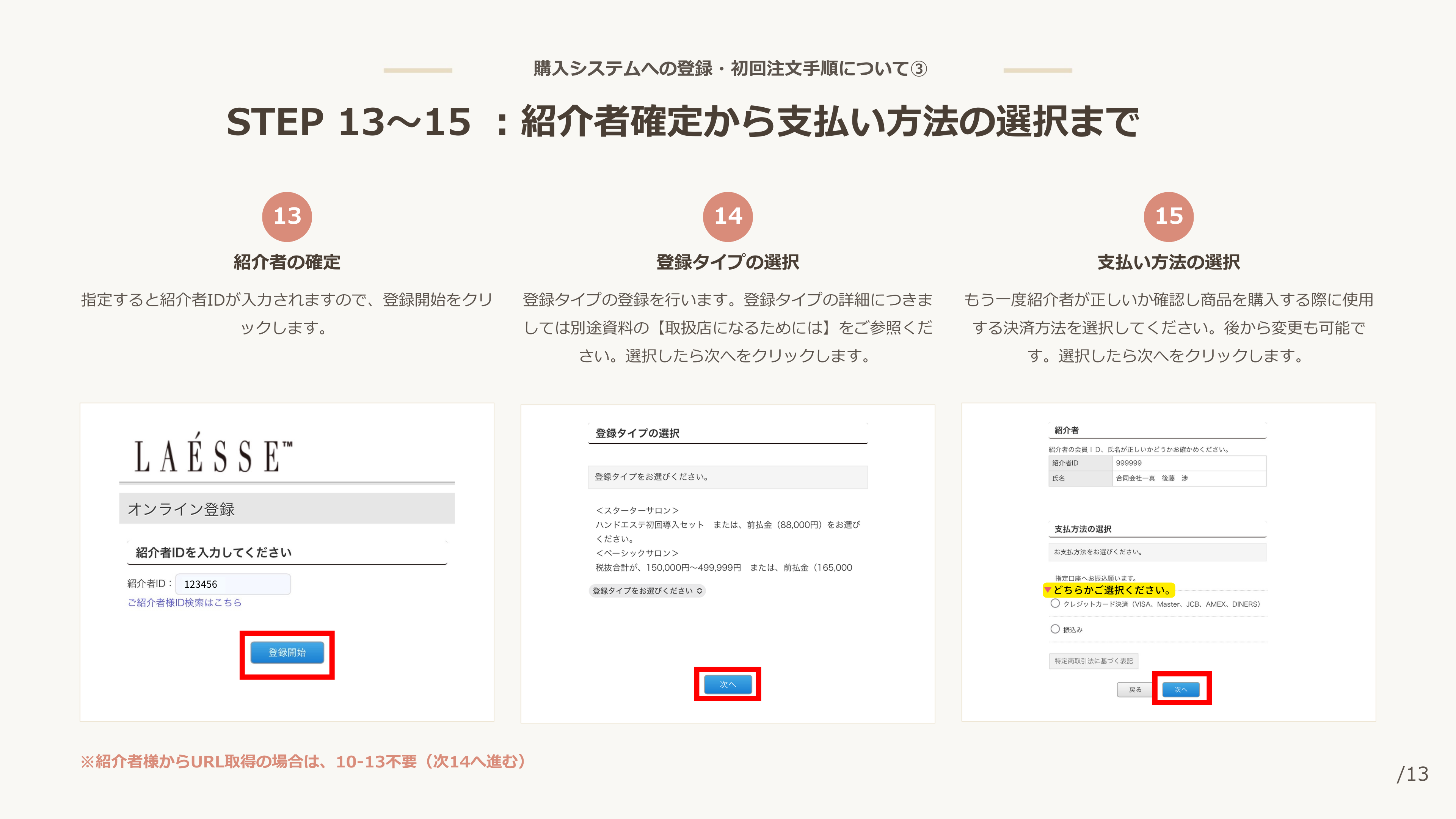The width and height of the screenshot is (1456, 819).
Task: Select the 振込み radio button
Action: point(1055,629)
